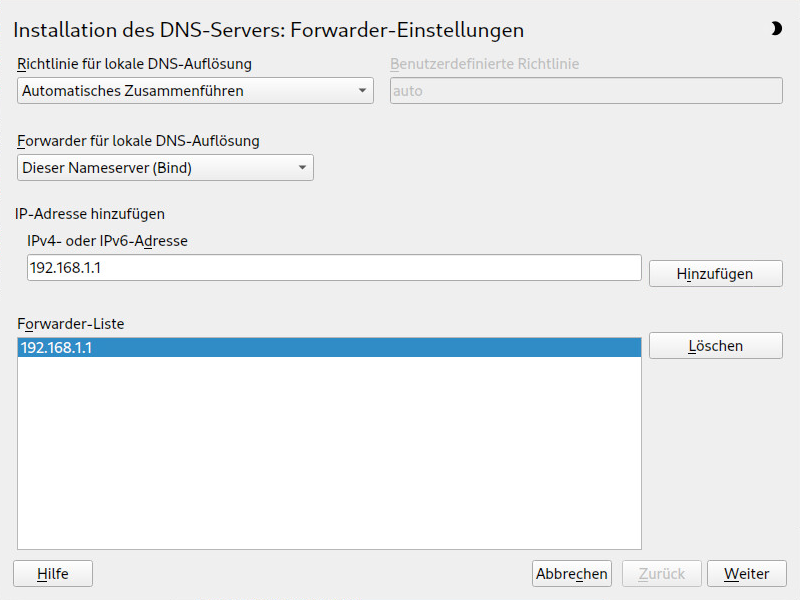The height and width of the screenshot is (600, 800).
Task: Click the Benutzerdefinierte Richtlinie auto field
Action: click(586, 91)
